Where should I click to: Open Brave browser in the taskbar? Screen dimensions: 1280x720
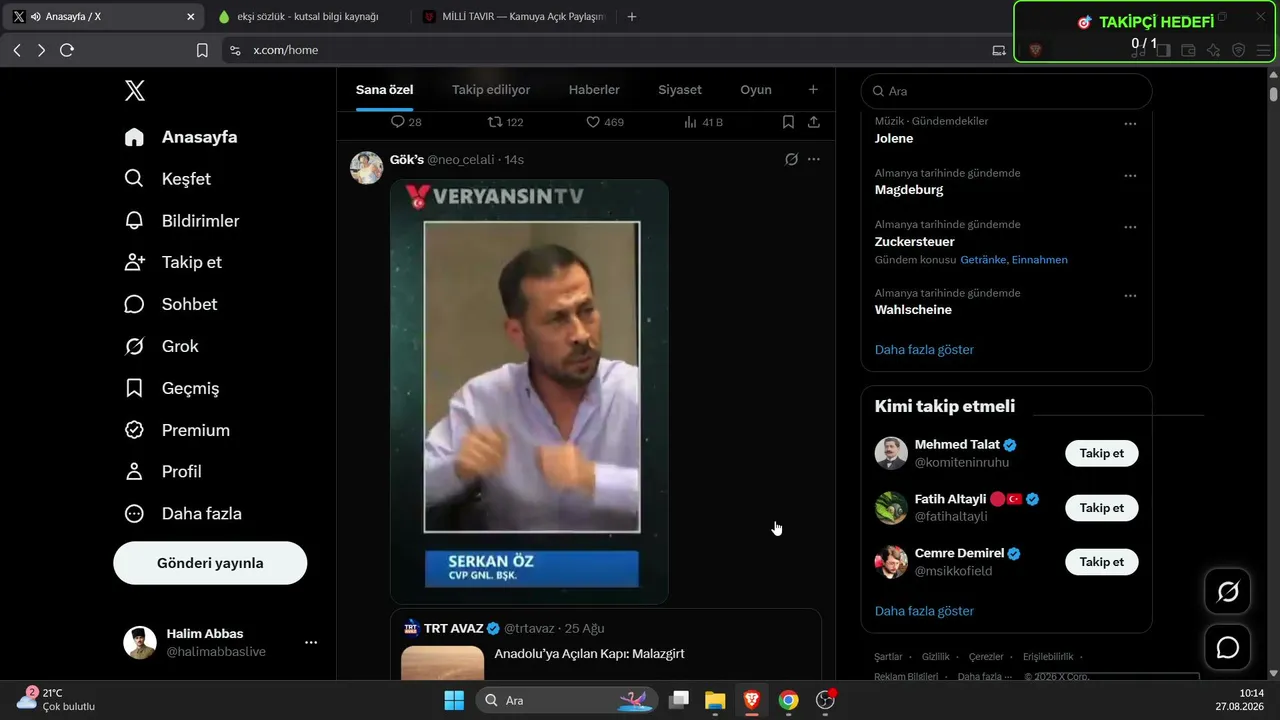pyautogui.click(x=751, y=700)
